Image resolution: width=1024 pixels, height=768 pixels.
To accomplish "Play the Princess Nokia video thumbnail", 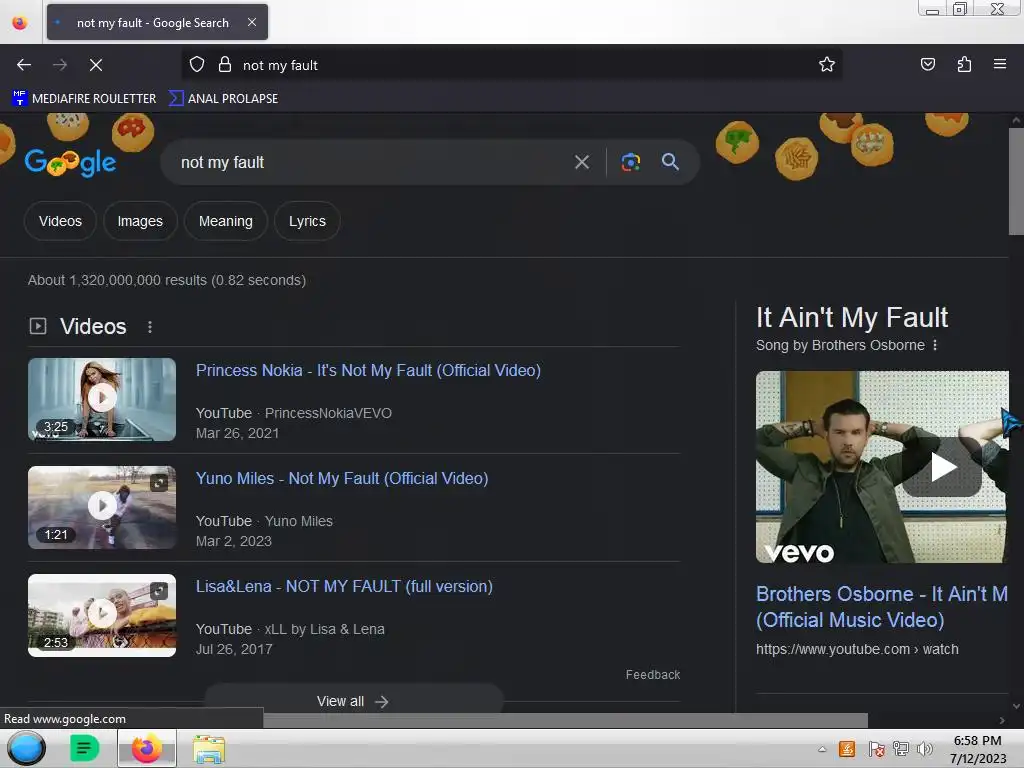I will [102, 399].
